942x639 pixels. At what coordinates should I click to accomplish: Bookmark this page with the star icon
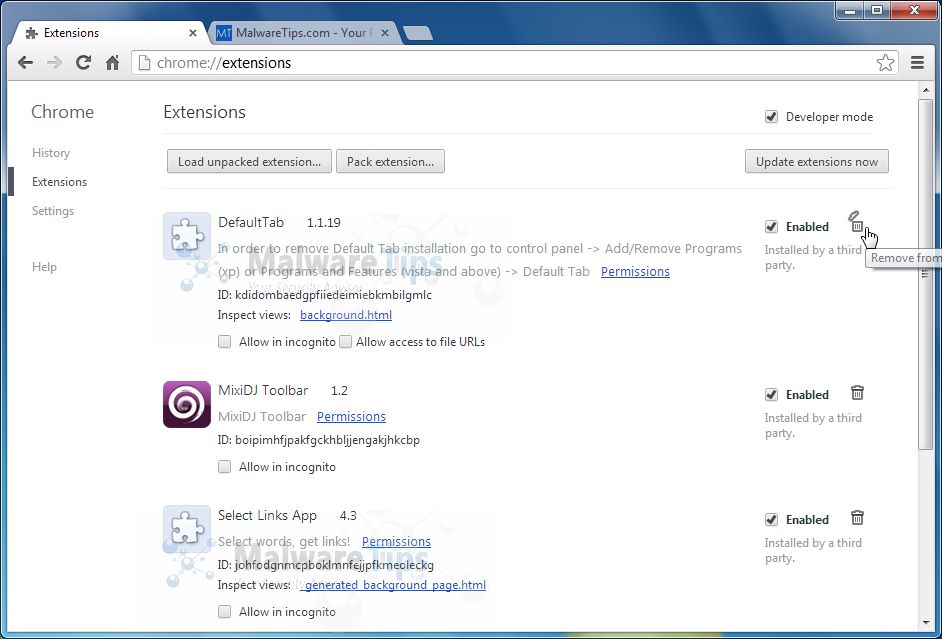(885, 62)
